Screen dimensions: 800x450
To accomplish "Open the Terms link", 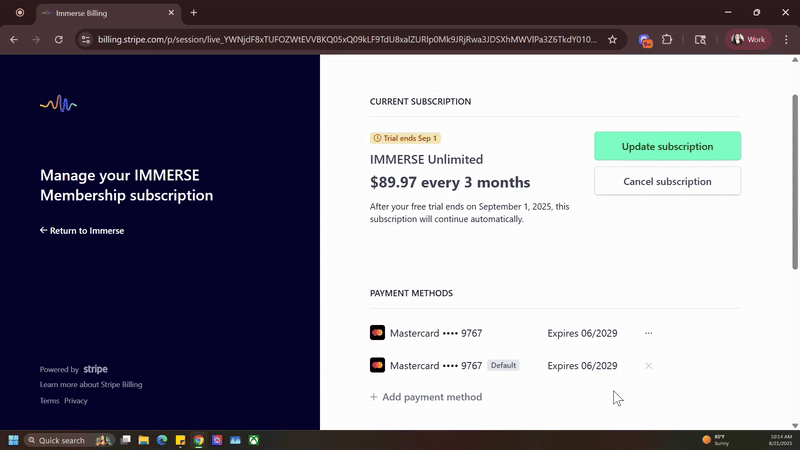I will coord(49,401).
